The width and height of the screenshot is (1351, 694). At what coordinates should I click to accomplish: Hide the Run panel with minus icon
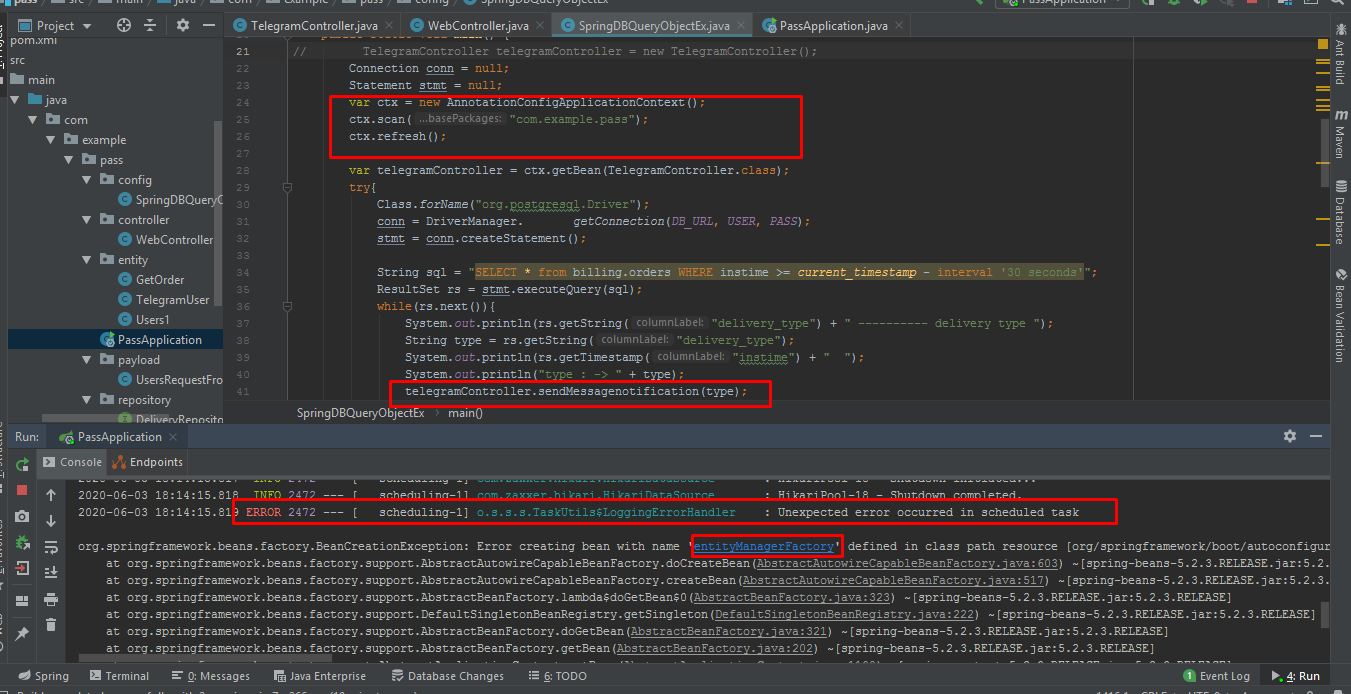pos(1317,436)
